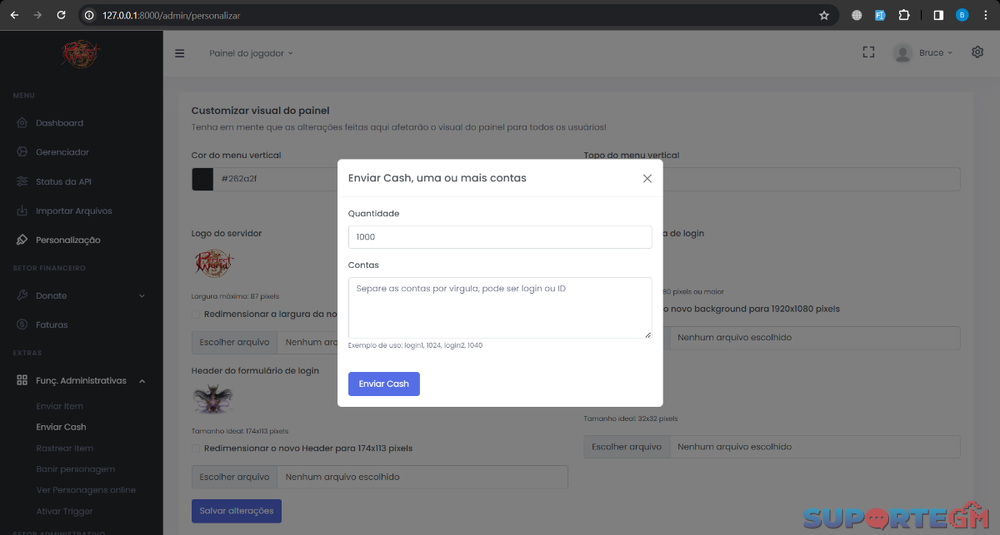Select Importar Arquivos in the sidebar
This screenshot has height=535, width=1000.
point(73,211)
